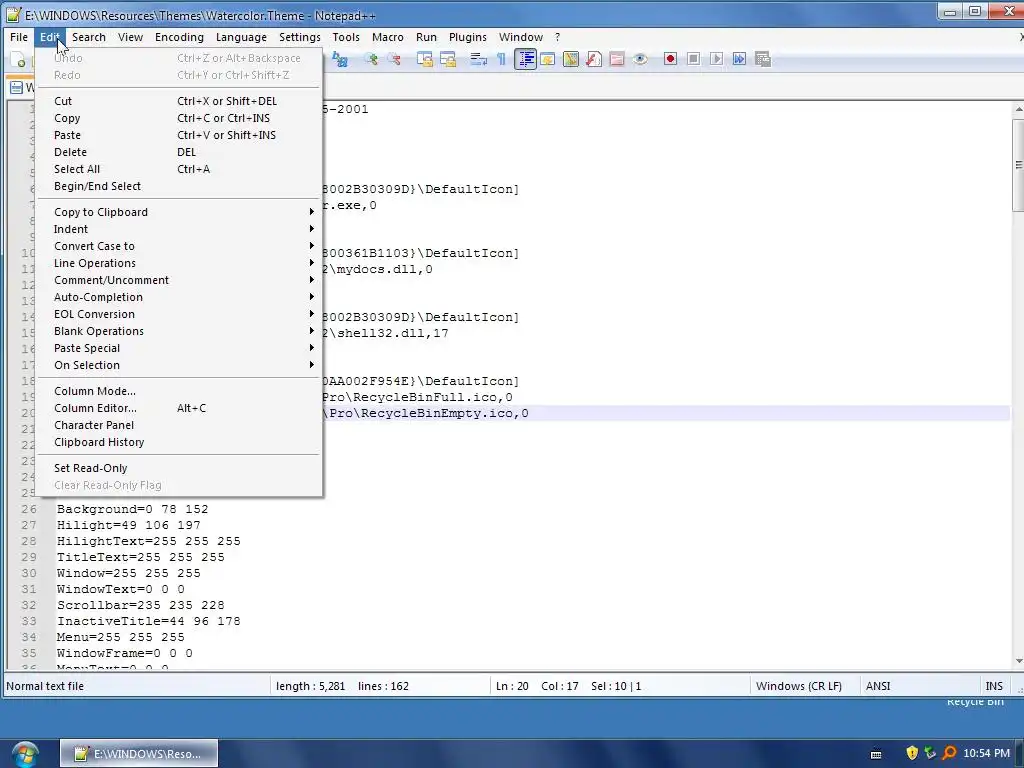The image size is (1024, 768).
Task: Open the Language menu
Action: point(241,37)
